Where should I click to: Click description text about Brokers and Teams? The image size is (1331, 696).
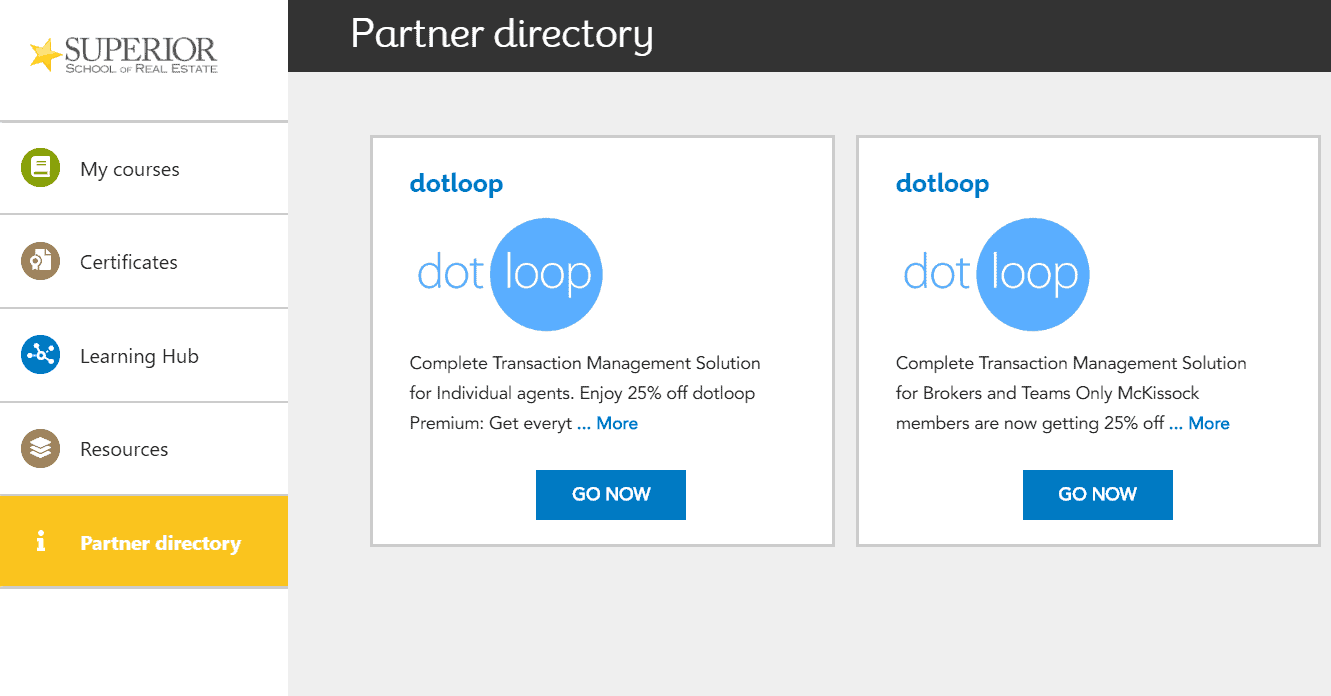[x=1071, y=393]
